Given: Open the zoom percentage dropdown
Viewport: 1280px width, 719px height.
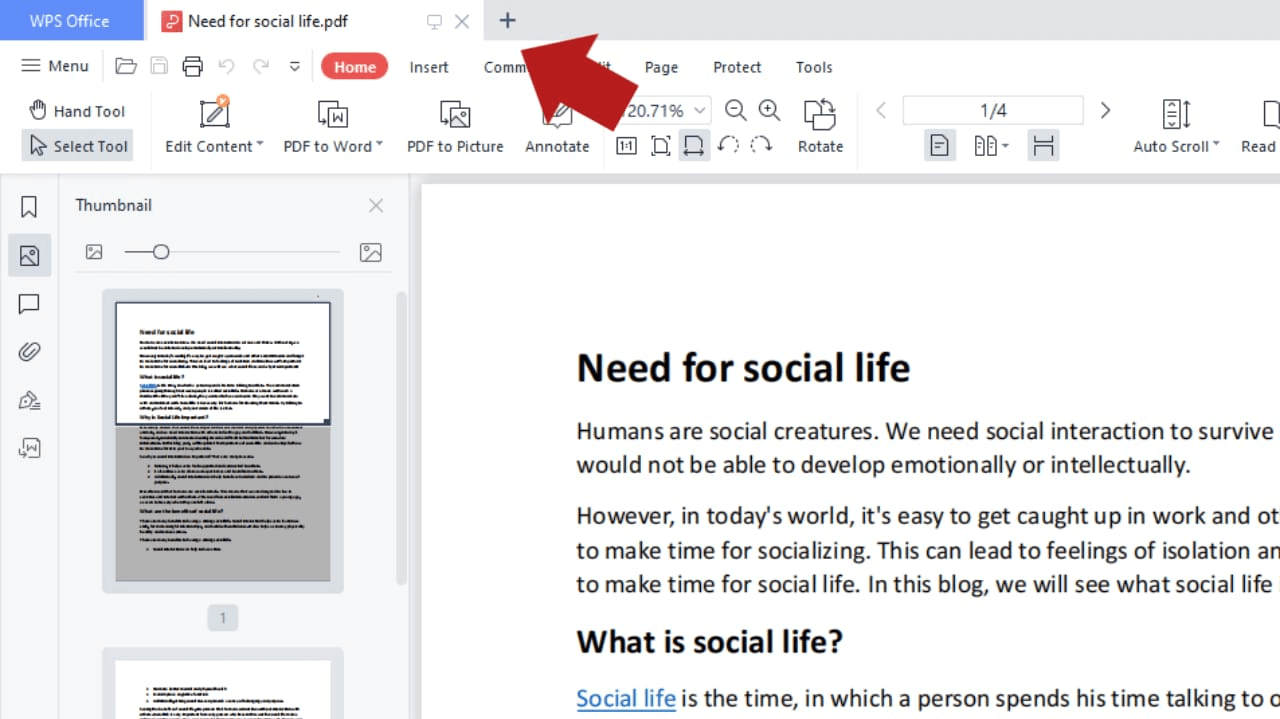Looking at the screenshot, I should click(x=699, y=110).
